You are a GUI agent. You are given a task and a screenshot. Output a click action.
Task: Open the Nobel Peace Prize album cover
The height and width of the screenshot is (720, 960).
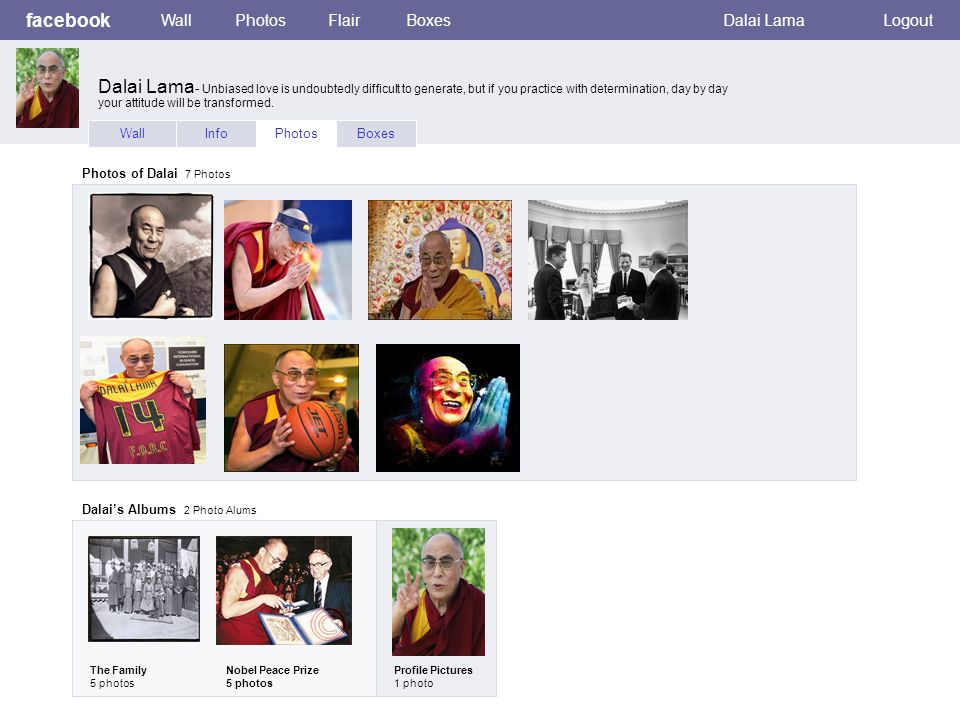click(x=284, y=590)
